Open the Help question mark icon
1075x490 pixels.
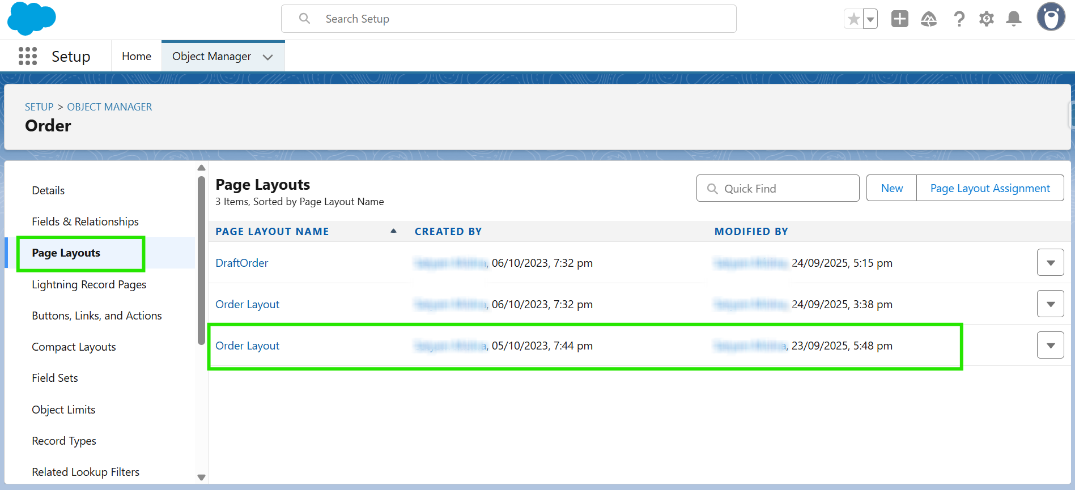coord(959,19)
